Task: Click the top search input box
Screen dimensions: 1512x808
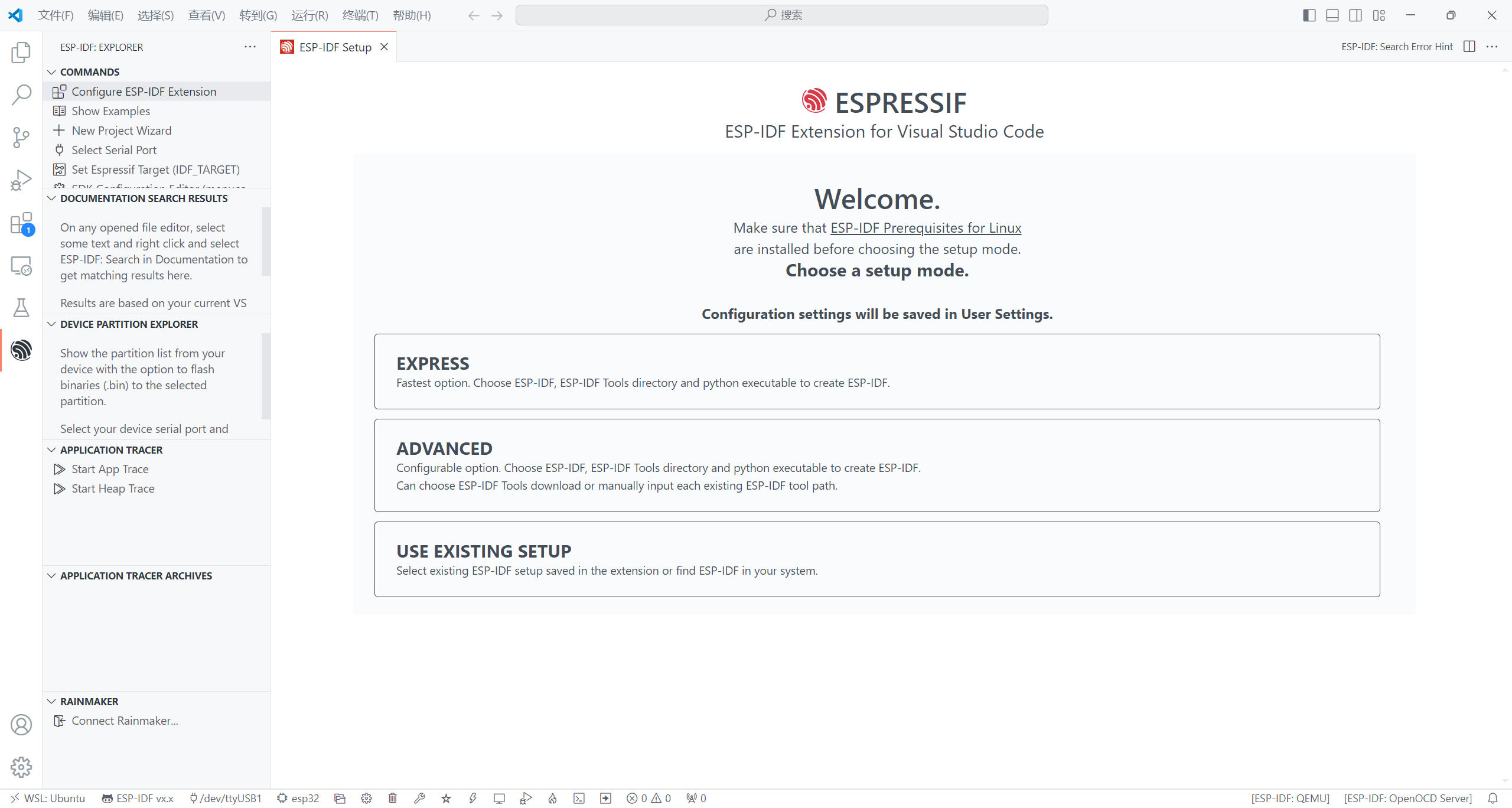Action: [781, 15]
